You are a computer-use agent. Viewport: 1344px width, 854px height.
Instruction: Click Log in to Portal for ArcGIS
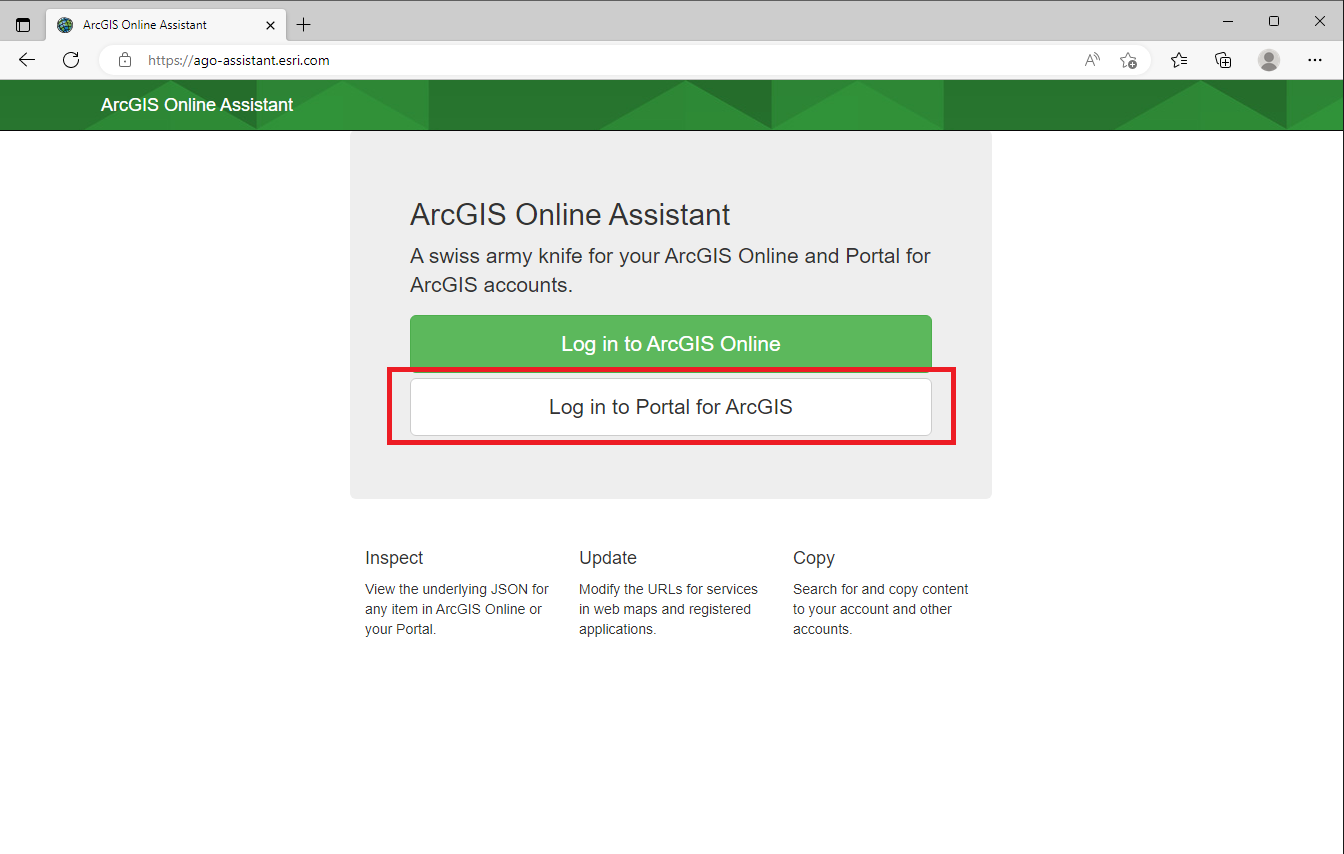click(670, 407)
